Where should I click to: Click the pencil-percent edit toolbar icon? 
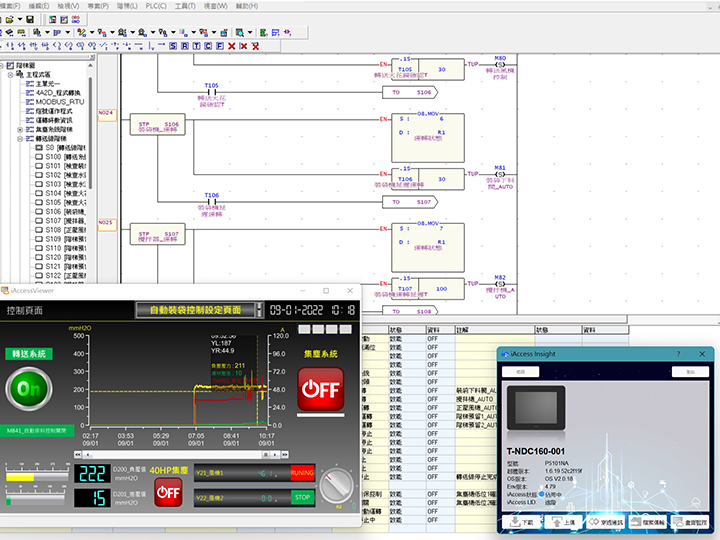point(82,33)
